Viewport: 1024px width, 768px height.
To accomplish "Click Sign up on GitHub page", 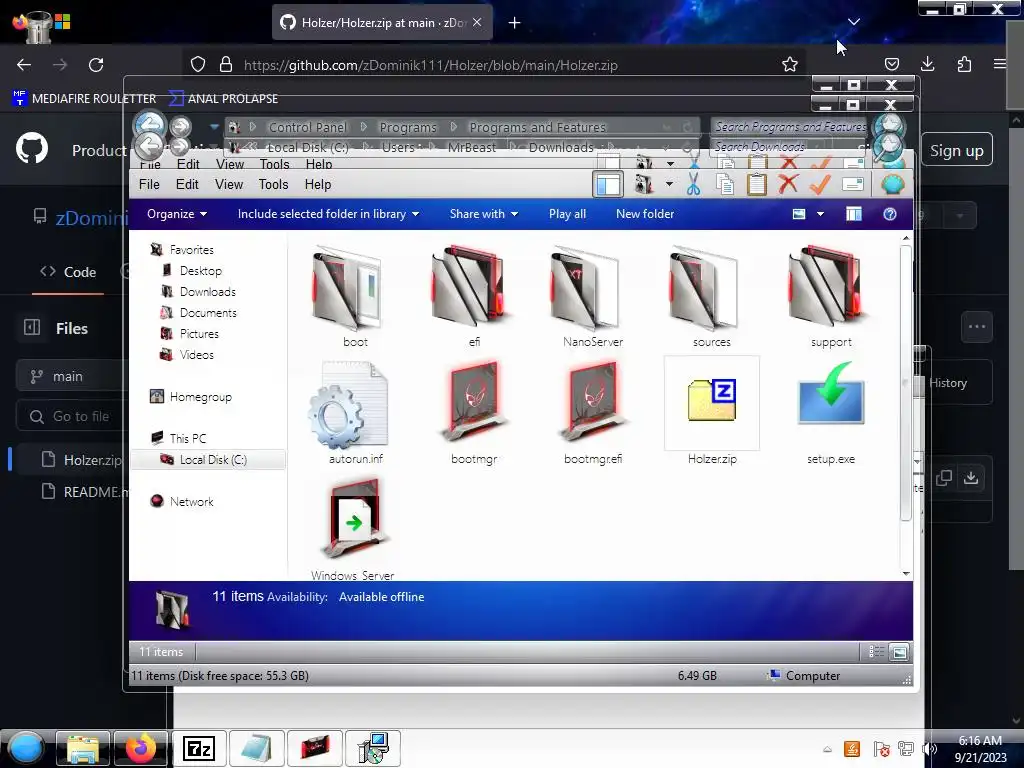I will pyautogui.click(x=956, y=150).
